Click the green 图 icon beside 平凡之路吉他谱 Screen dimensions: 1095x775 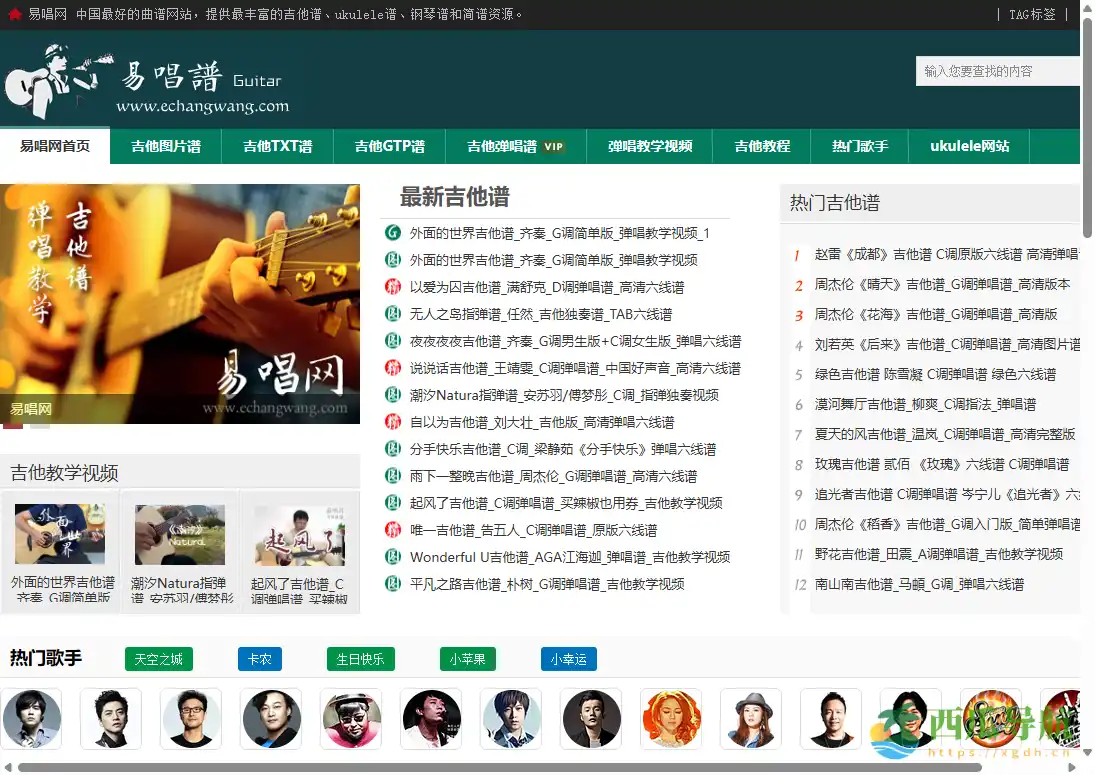click(392, 583)
